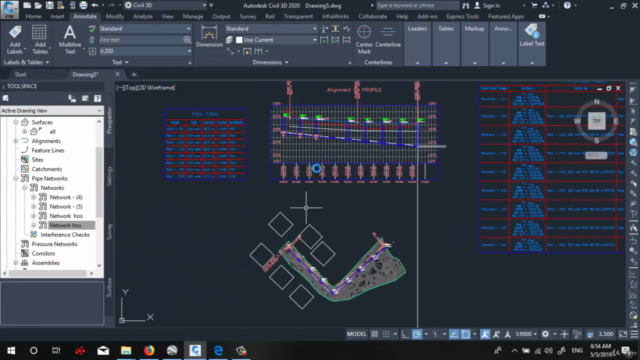Screen dimensions: 640x360
Task: Open the workspace switching gear icon
Action: point(545,334)
